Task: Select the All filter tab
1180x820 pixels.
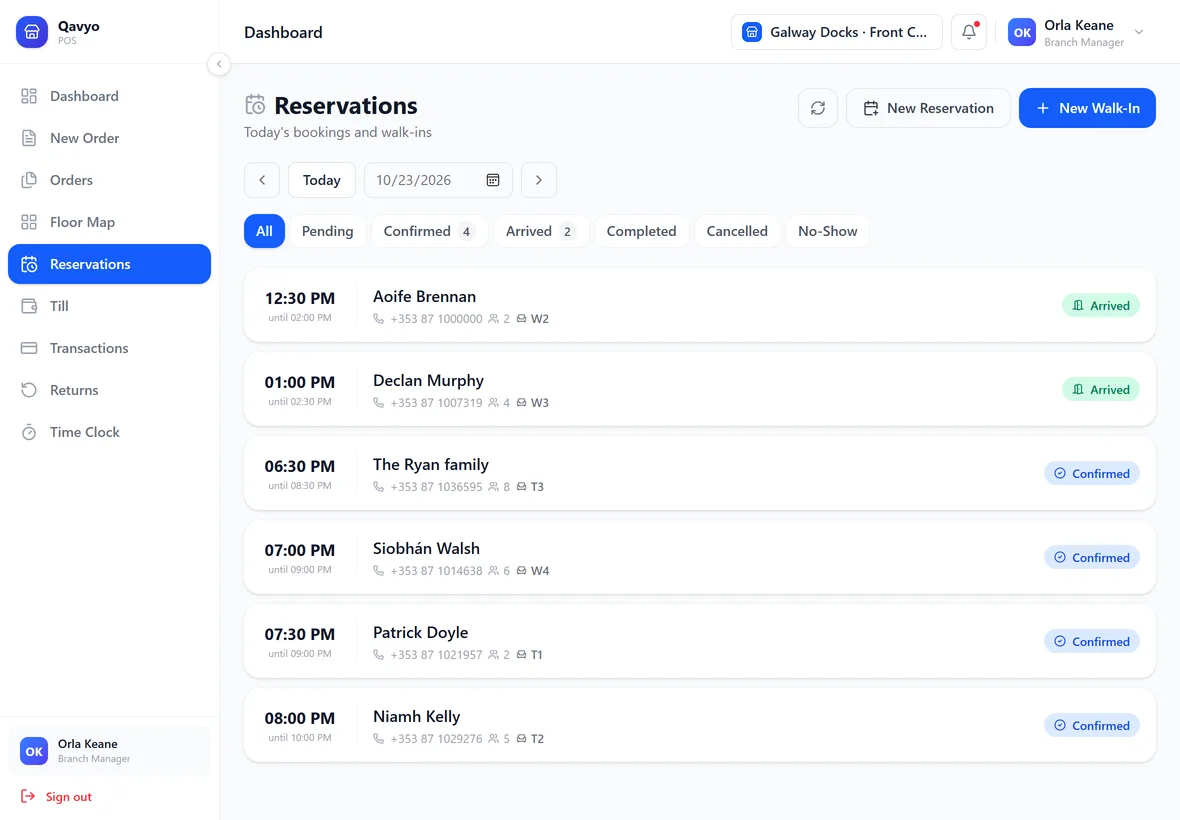Action: click(x=264, y=231)
